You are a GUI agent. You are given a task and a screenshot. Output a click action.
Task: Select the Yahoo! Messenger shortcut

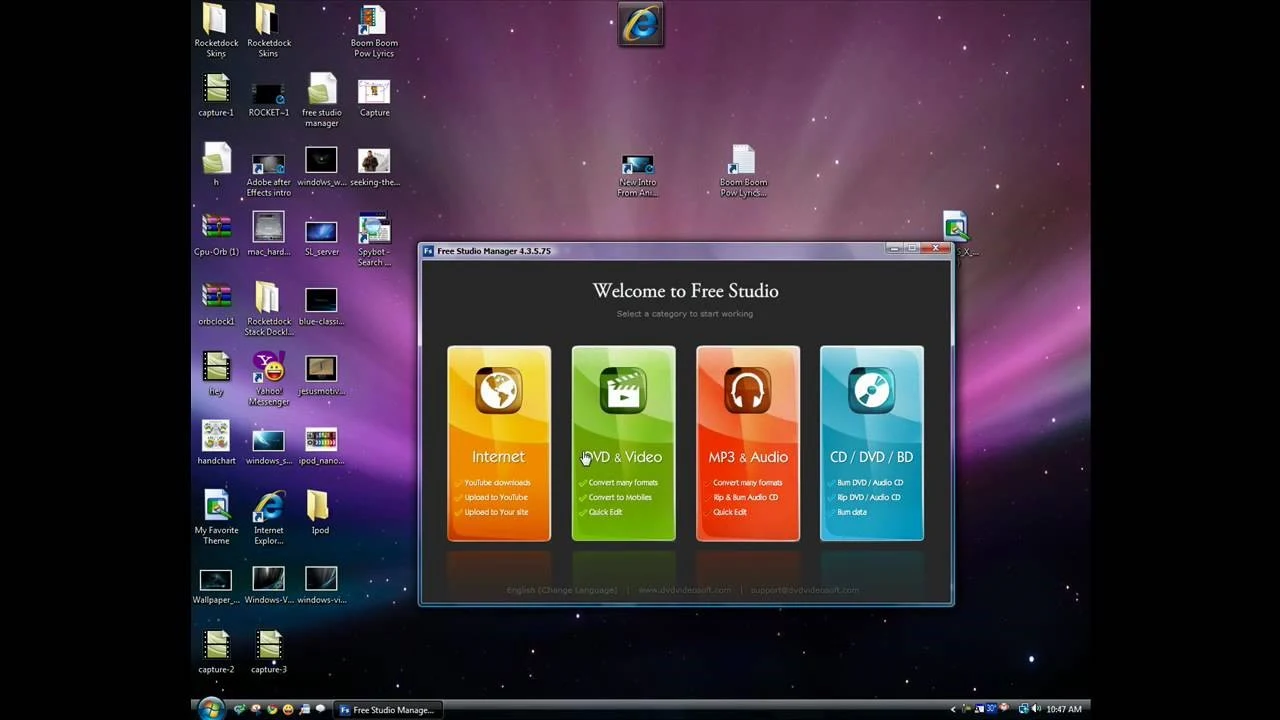tap(268, 380)
